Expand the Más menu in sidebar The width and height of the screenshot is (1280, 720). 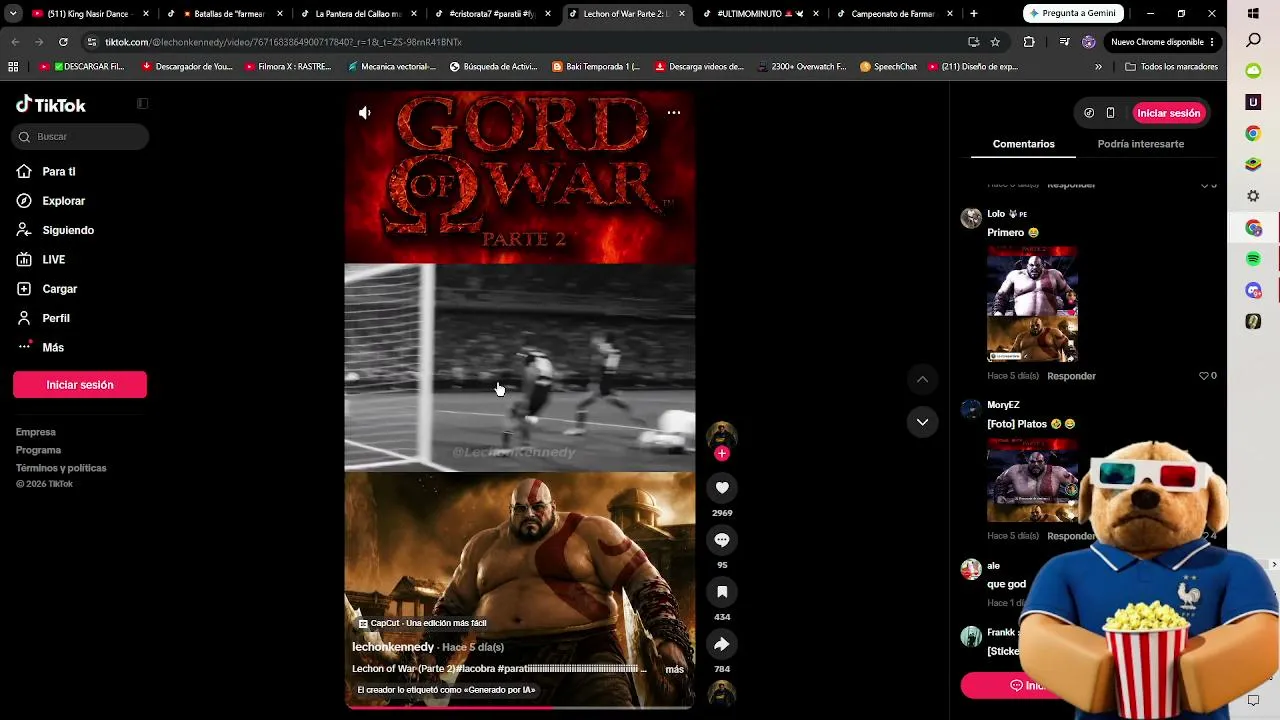click(40, 347)
